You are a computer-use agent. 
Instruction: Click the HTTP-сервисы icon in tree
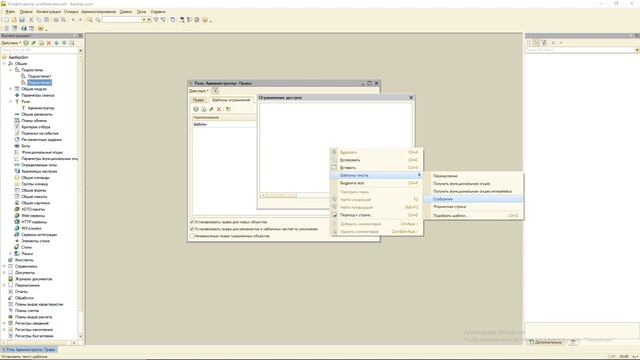(x=17, y=222)
